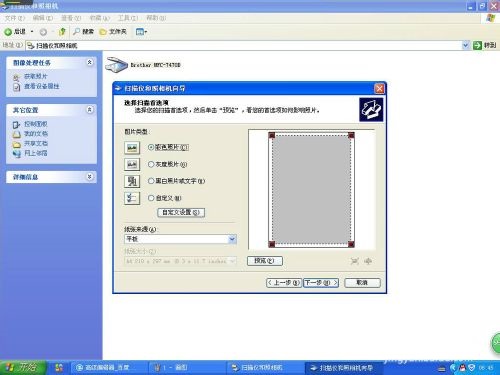Image resolution: width=500 pixels, height=375 pixels.
Task: Switch to 扫描仪和照相机向导 taskbar item
Action: [x=343, y=368]
